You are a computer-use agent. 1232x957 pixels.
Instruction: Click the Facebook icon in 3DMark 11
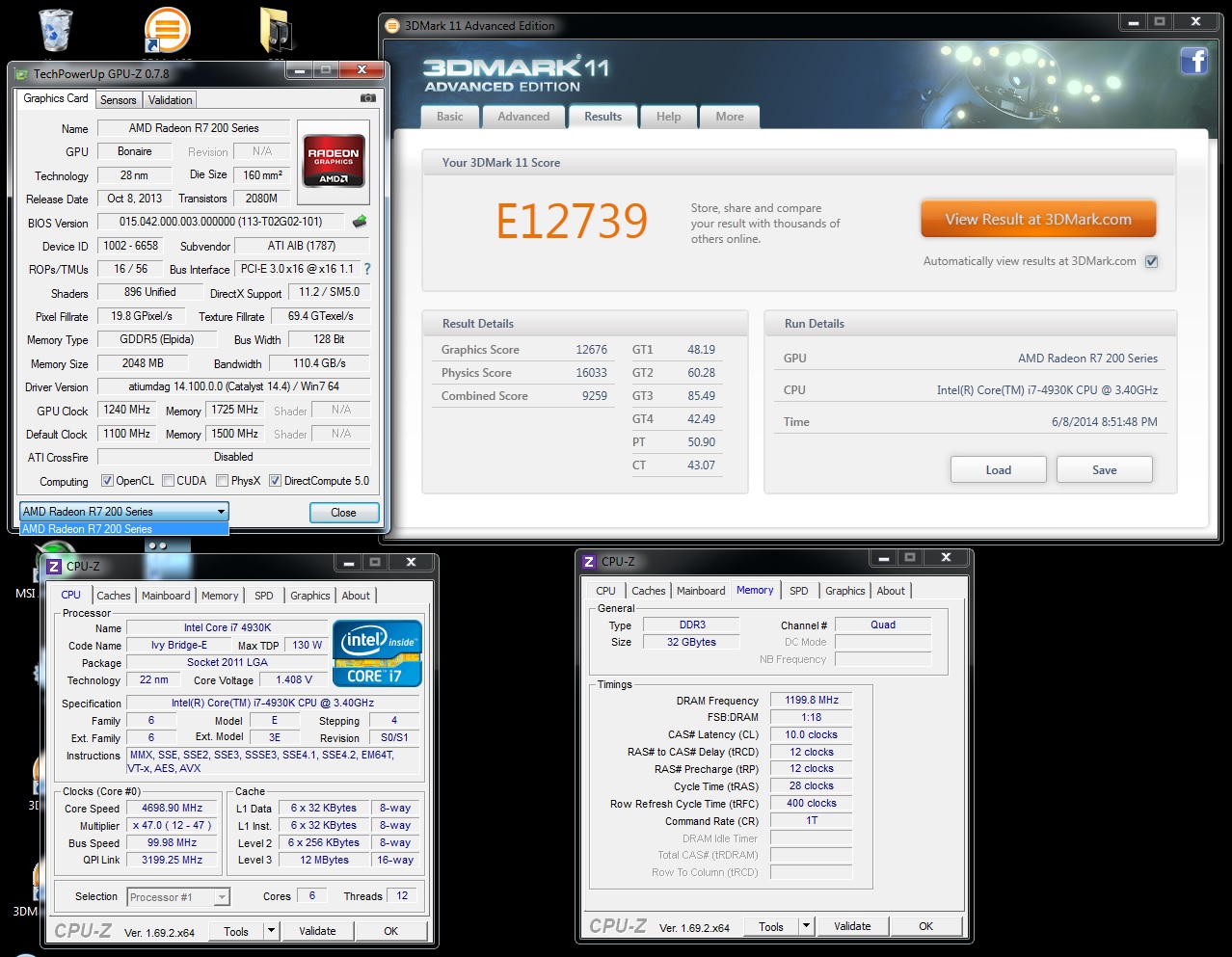point(1194,61)
